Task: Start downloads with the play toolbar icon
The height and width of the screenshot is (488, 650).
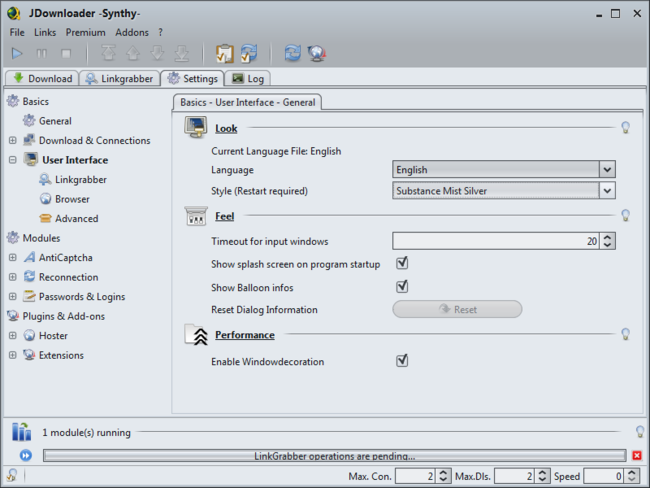Action: click(17, 53)
